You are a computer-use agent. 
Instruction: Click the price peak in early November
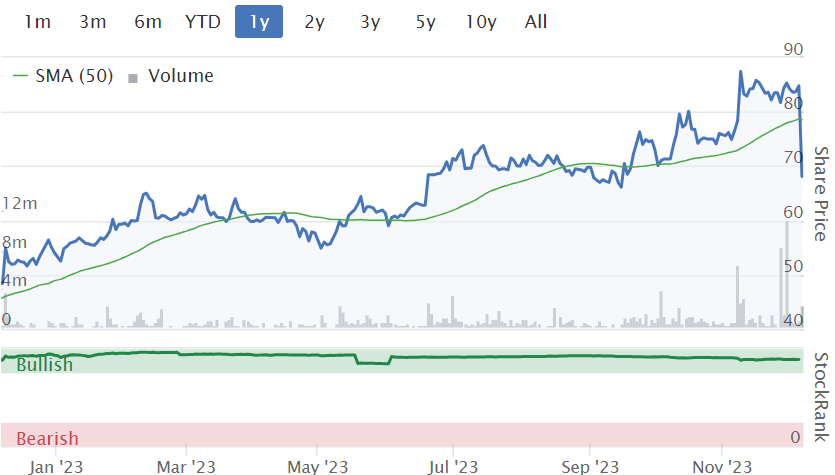tap(741, 72)
